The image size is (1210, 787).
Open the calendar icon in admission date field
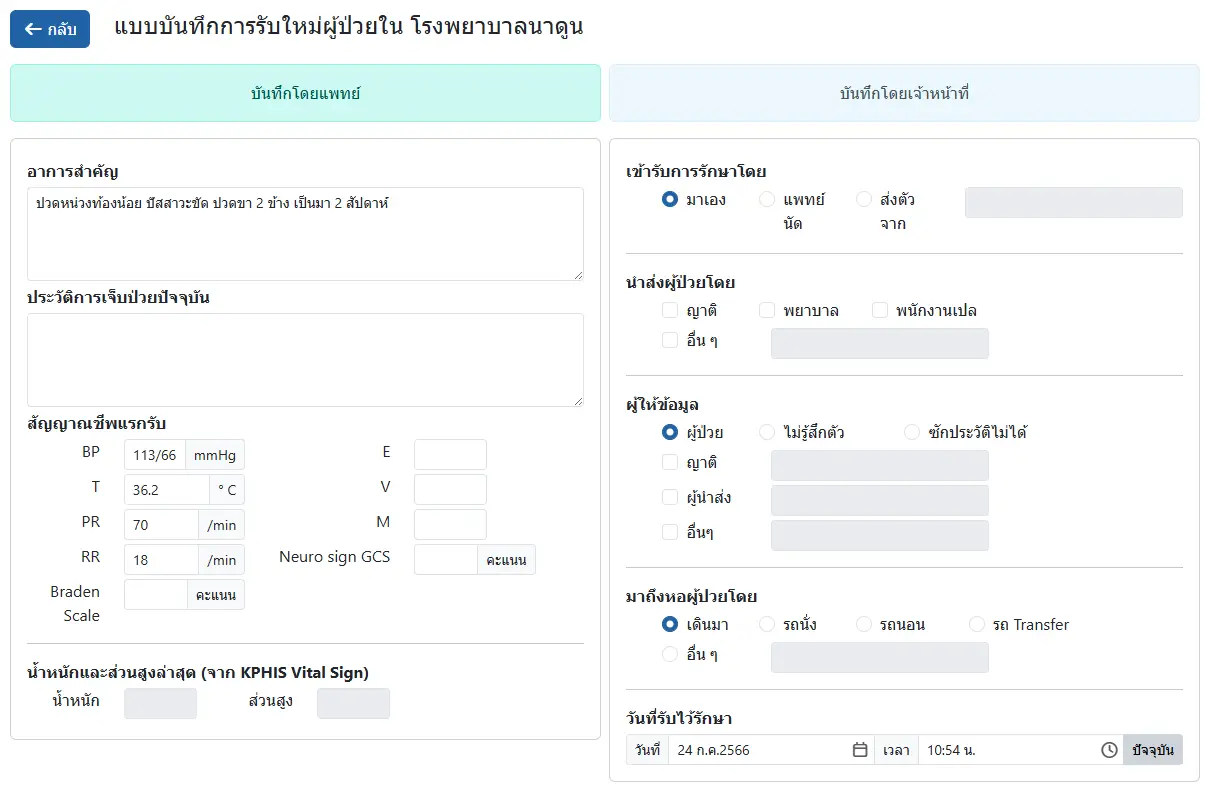point(859,750)
